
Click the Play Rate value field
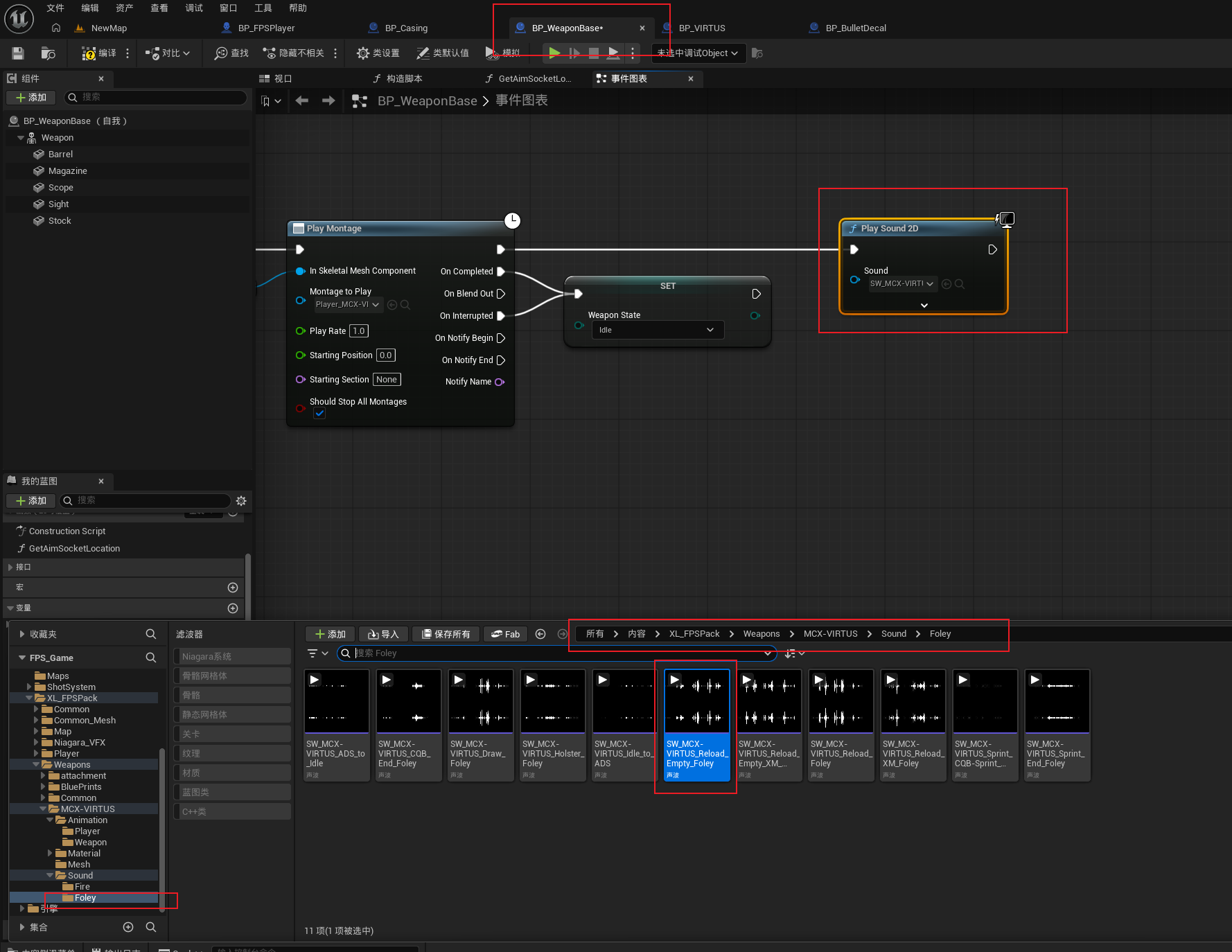(x=359, y=331)
